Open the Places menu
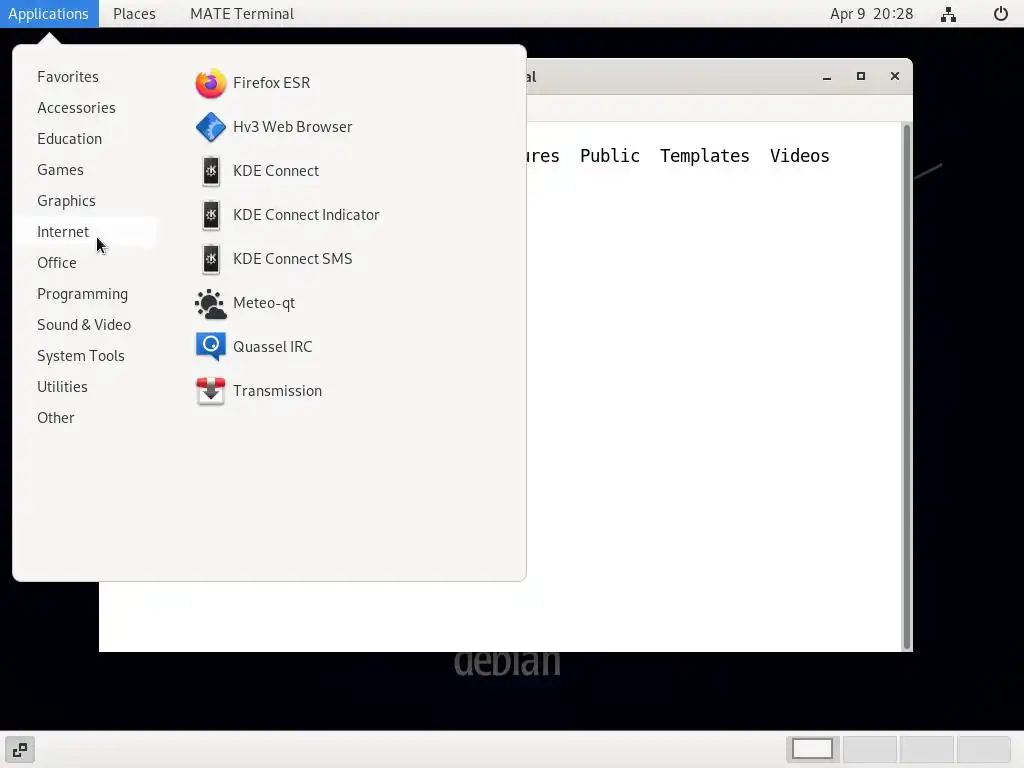This screenshot has width=1024, height=768. tap(134, 14)
